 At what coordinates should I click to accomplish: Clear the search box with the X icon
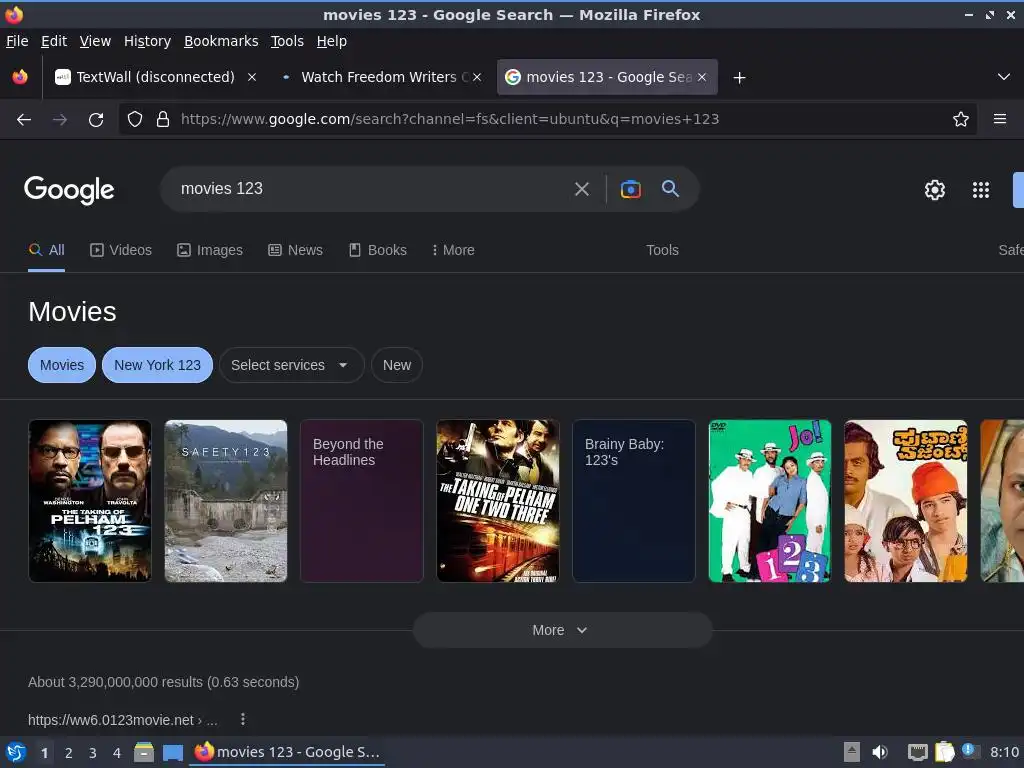(581, 189)
